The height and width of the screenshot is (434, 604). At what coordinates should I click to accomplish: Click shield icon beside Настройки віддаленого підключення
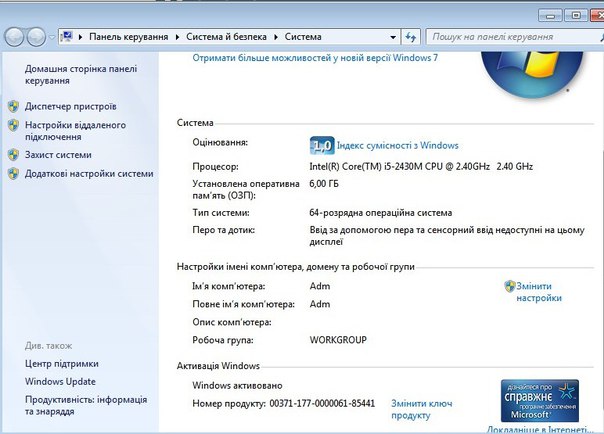13,125
